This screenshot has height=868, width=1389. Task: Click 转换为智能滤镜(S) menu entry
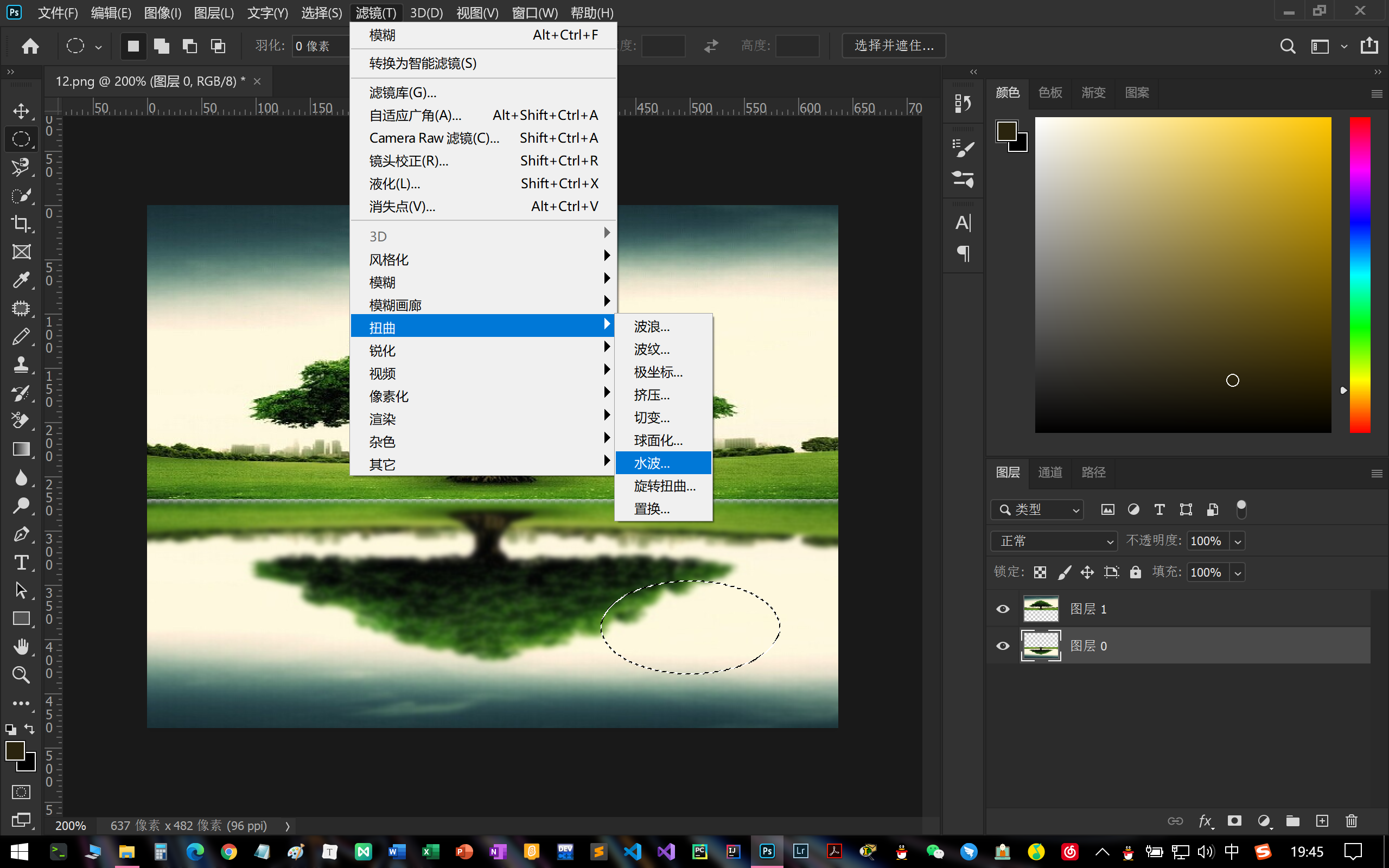click(x=483, y=63)
